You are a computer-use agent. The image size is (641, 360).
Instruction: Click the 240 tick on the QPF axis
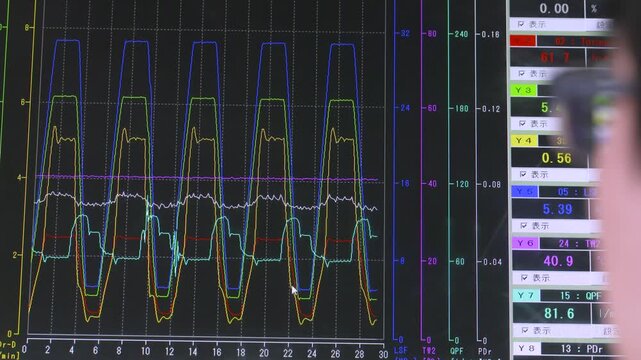coord(461,34)
